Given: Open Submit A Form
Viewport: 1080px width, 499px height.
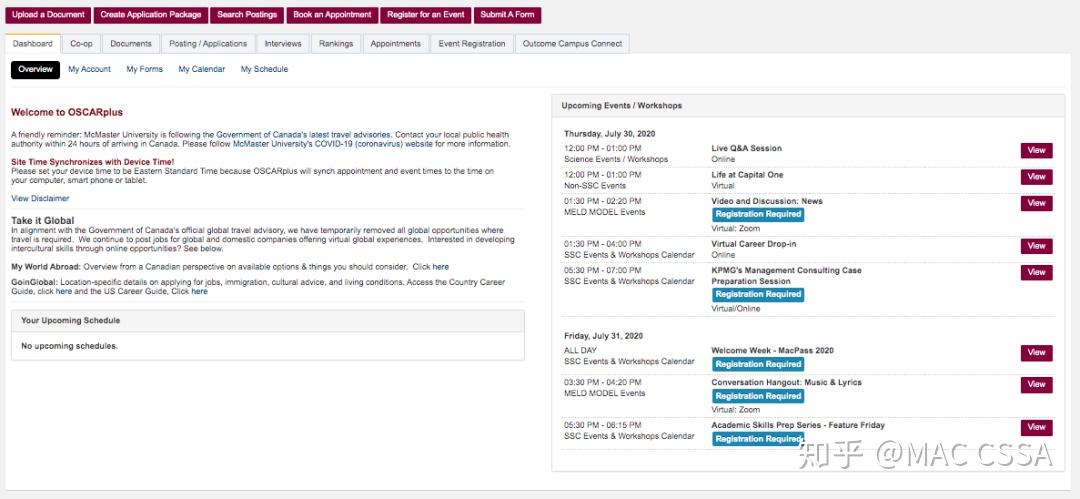Looking at the screenshot, I should 507,15.
